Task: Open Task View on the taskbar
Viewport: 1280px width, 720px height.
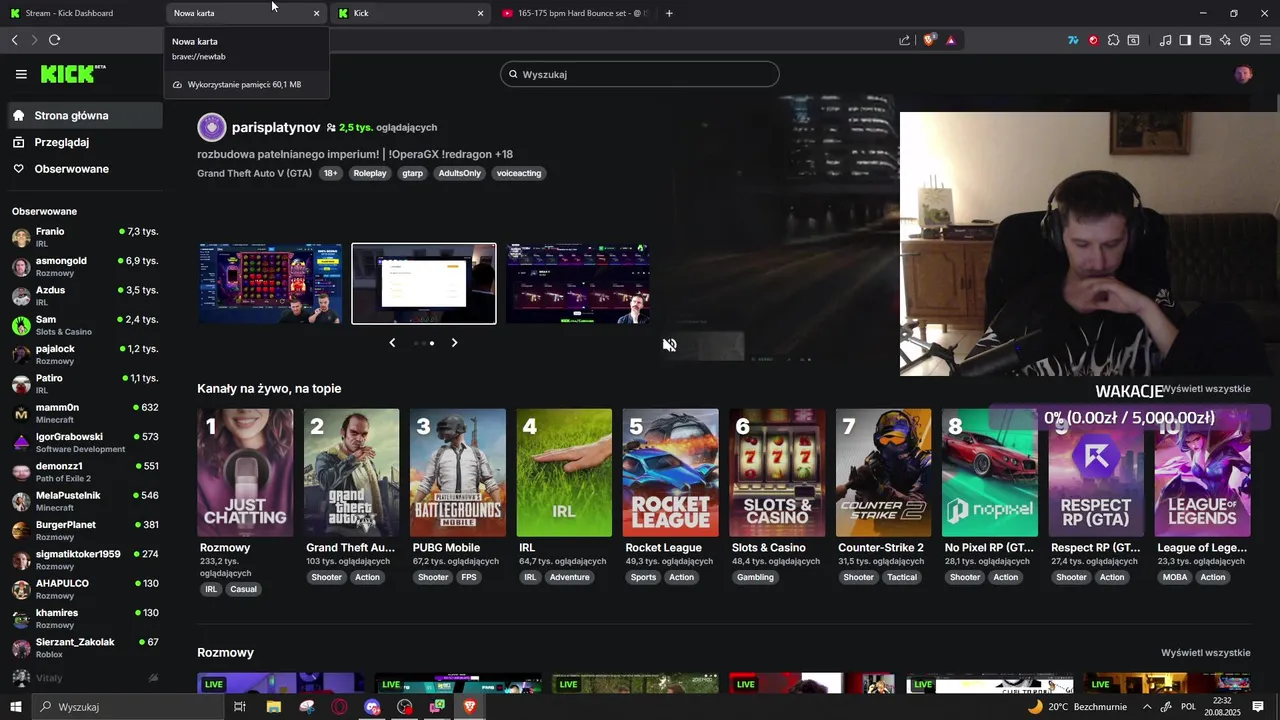Action: pyautogui.click(x=240, y=707)
